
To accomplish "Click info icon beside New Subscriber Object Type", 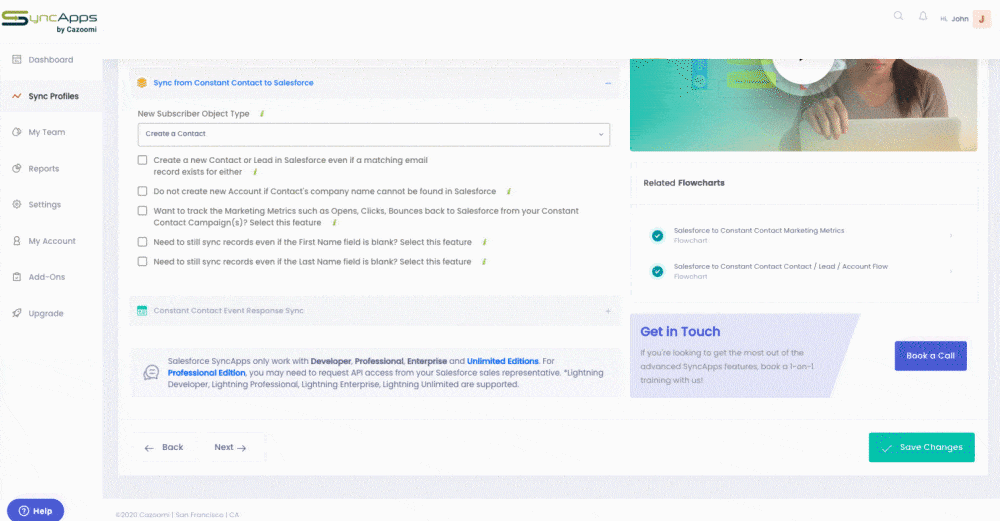I will 261,114.
